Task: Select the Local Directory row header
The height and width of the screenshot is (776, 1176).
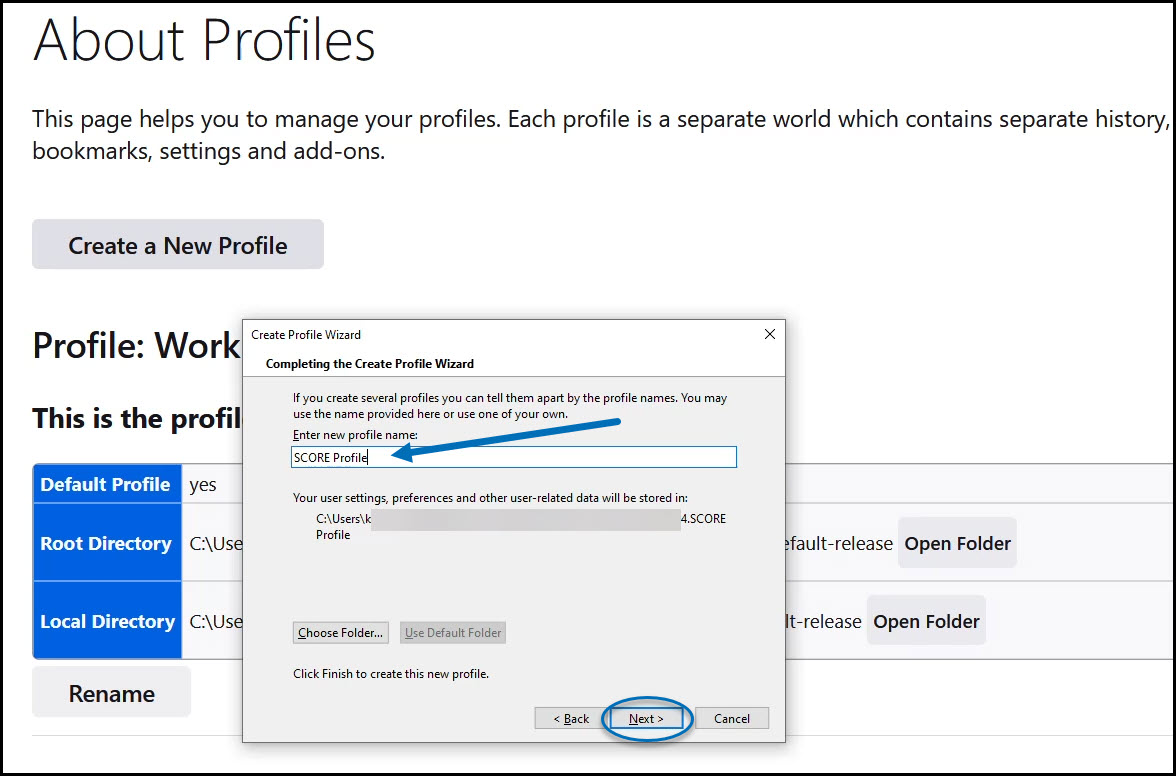Action: pos(107,621)
